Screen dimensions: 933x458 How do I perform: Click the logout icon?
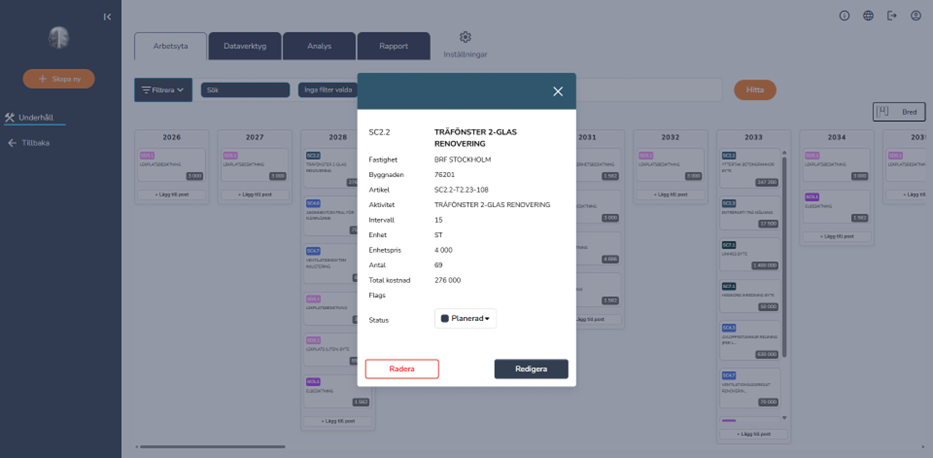(x=892, y=16)
